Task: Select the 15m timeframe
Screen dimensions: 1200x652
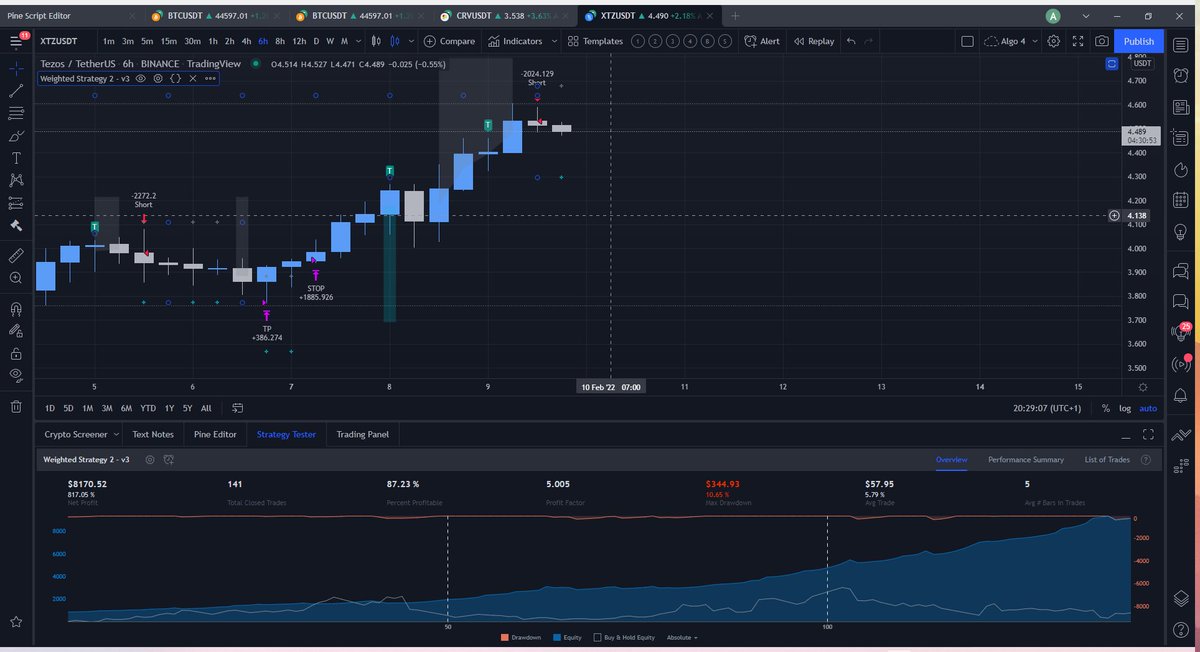Action: coord(169,41)
